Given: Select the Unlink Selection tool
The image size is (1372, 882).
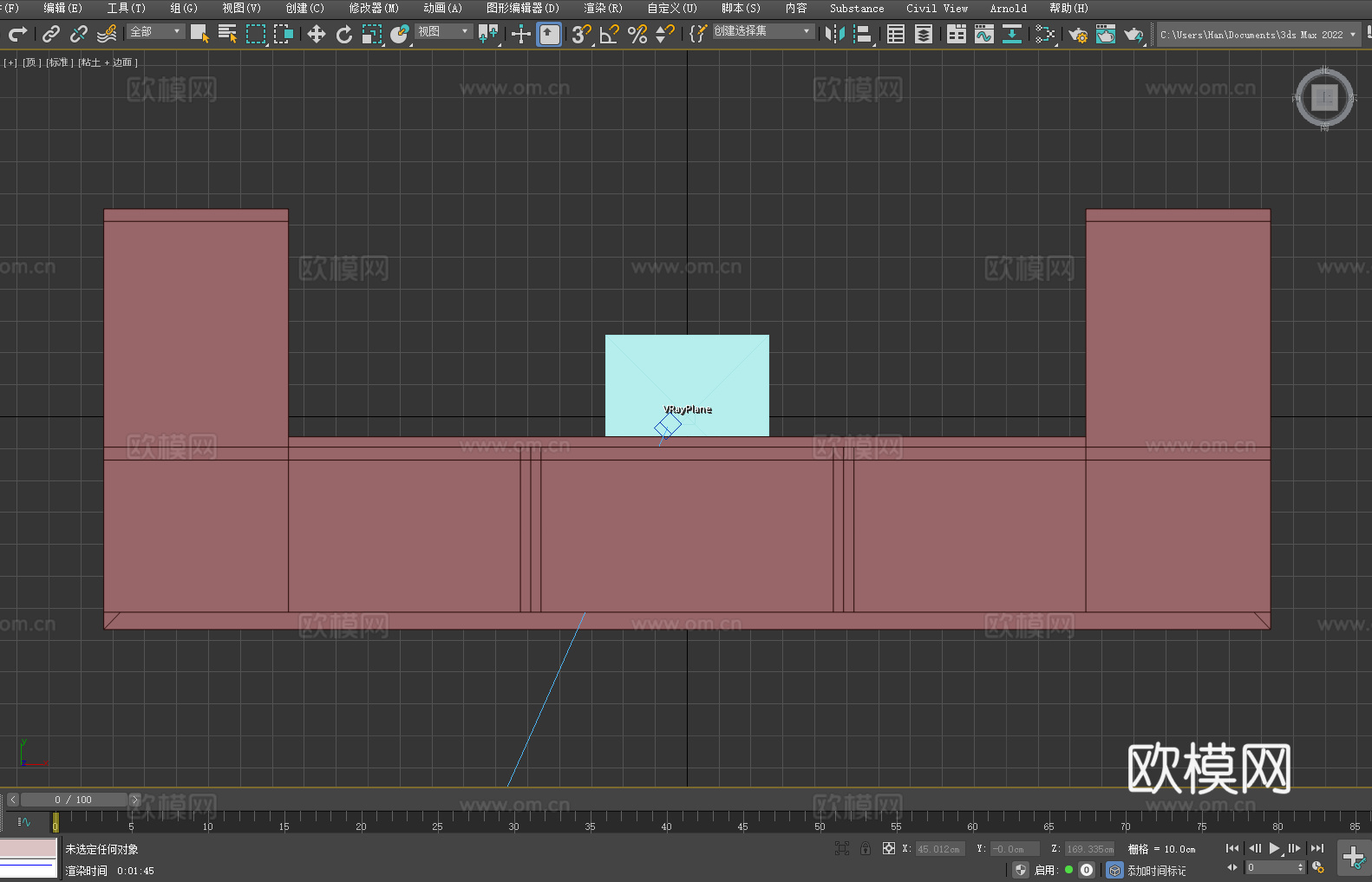Looking at the screenshot, I should [x=79, y=34].
